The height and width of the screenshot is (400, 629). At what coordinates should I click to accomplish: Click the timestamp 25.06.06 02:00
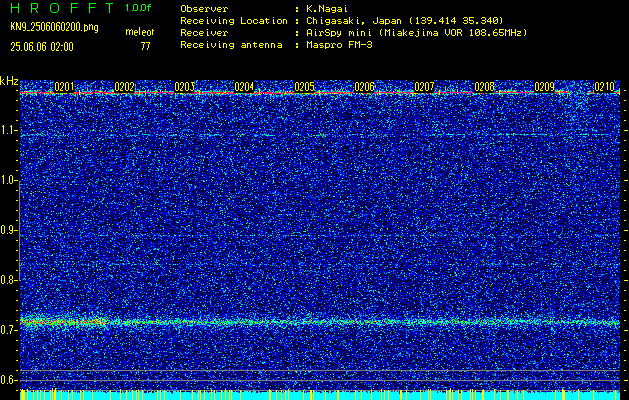coord(42,47)
